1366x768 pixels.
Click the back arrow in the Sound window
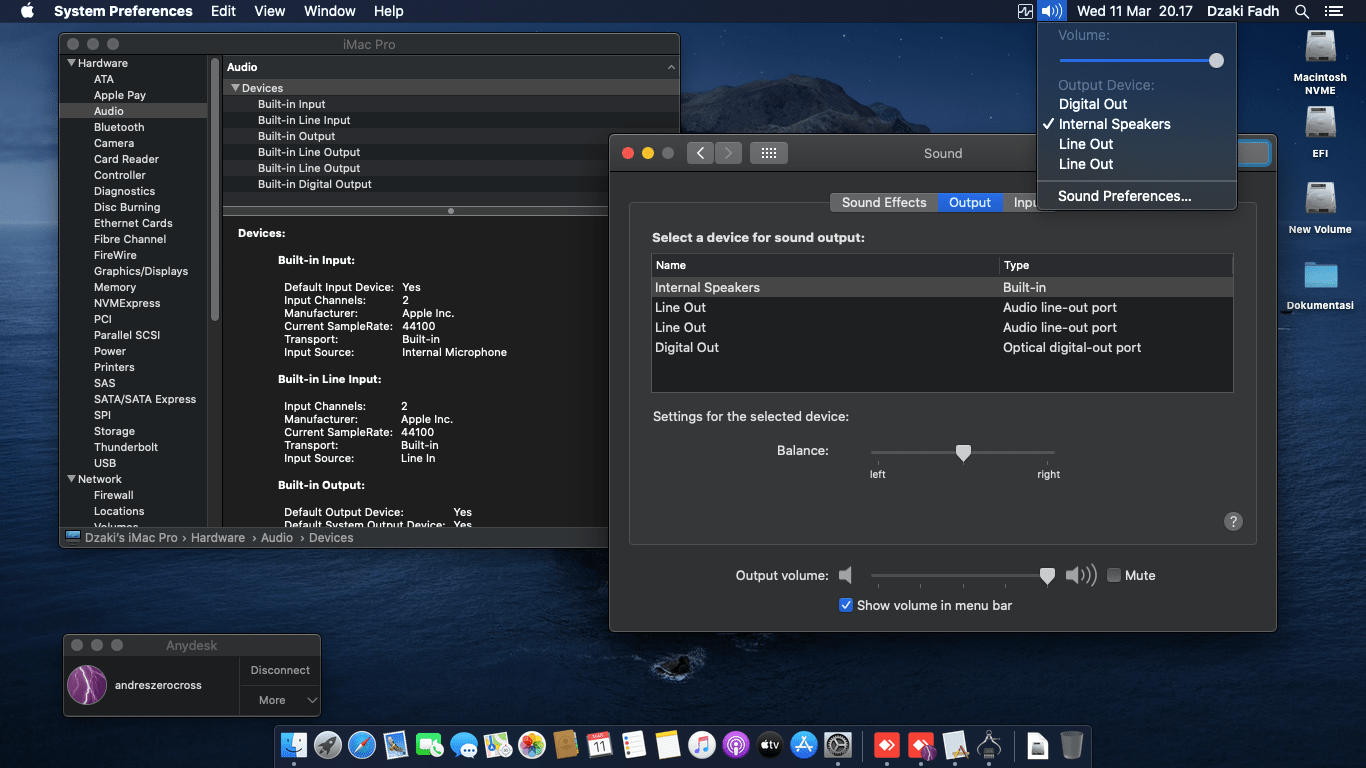coord(700,153)
